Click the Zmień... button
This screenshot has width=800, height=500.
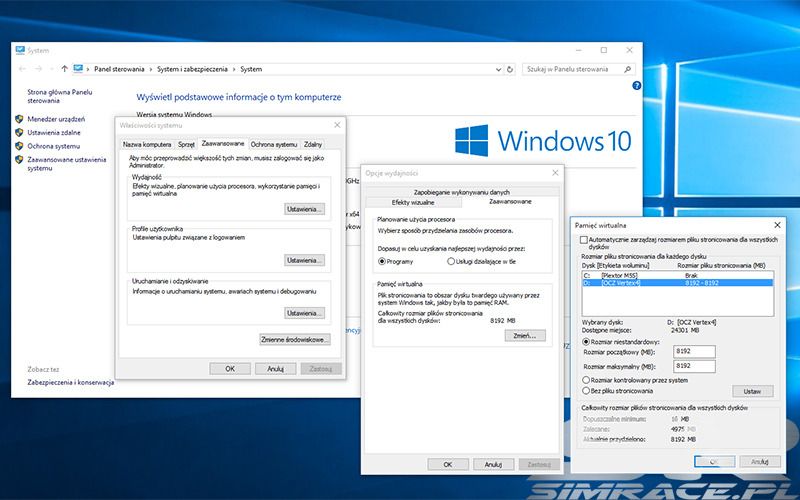pyautogui.click(x=524, y=336)
